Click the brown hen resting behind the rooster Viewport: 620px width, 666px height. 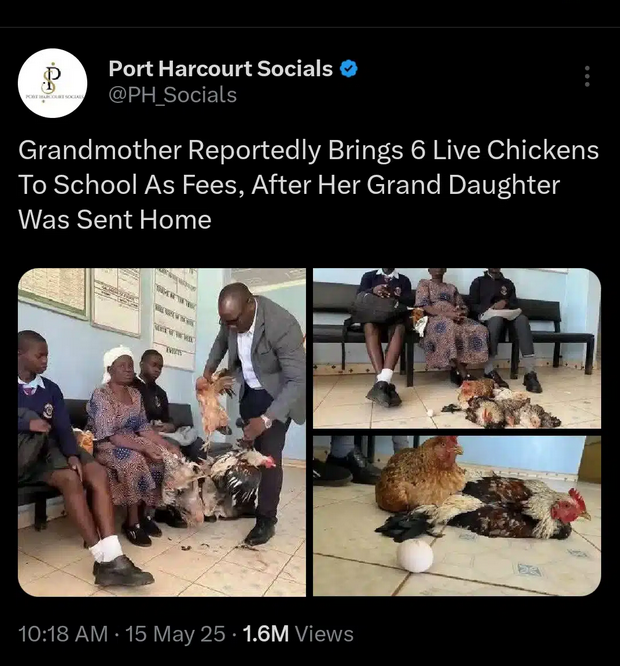(420, 475)
